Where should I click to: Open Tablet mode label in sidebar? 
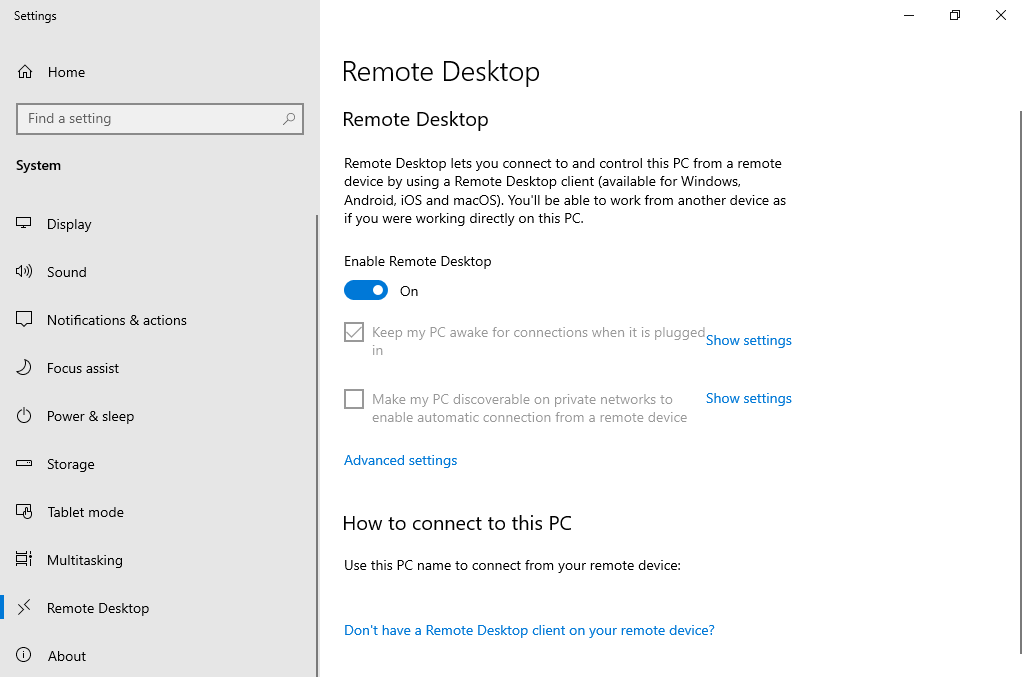tap(86, 512)
